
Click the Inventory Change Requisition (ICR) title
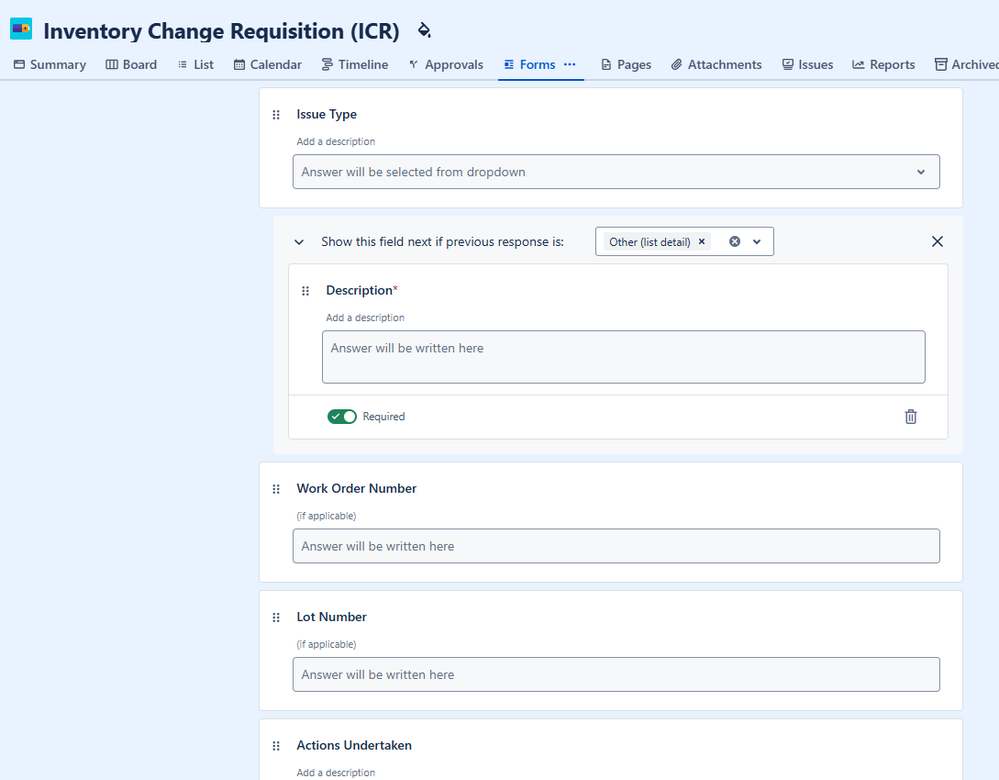221,31
